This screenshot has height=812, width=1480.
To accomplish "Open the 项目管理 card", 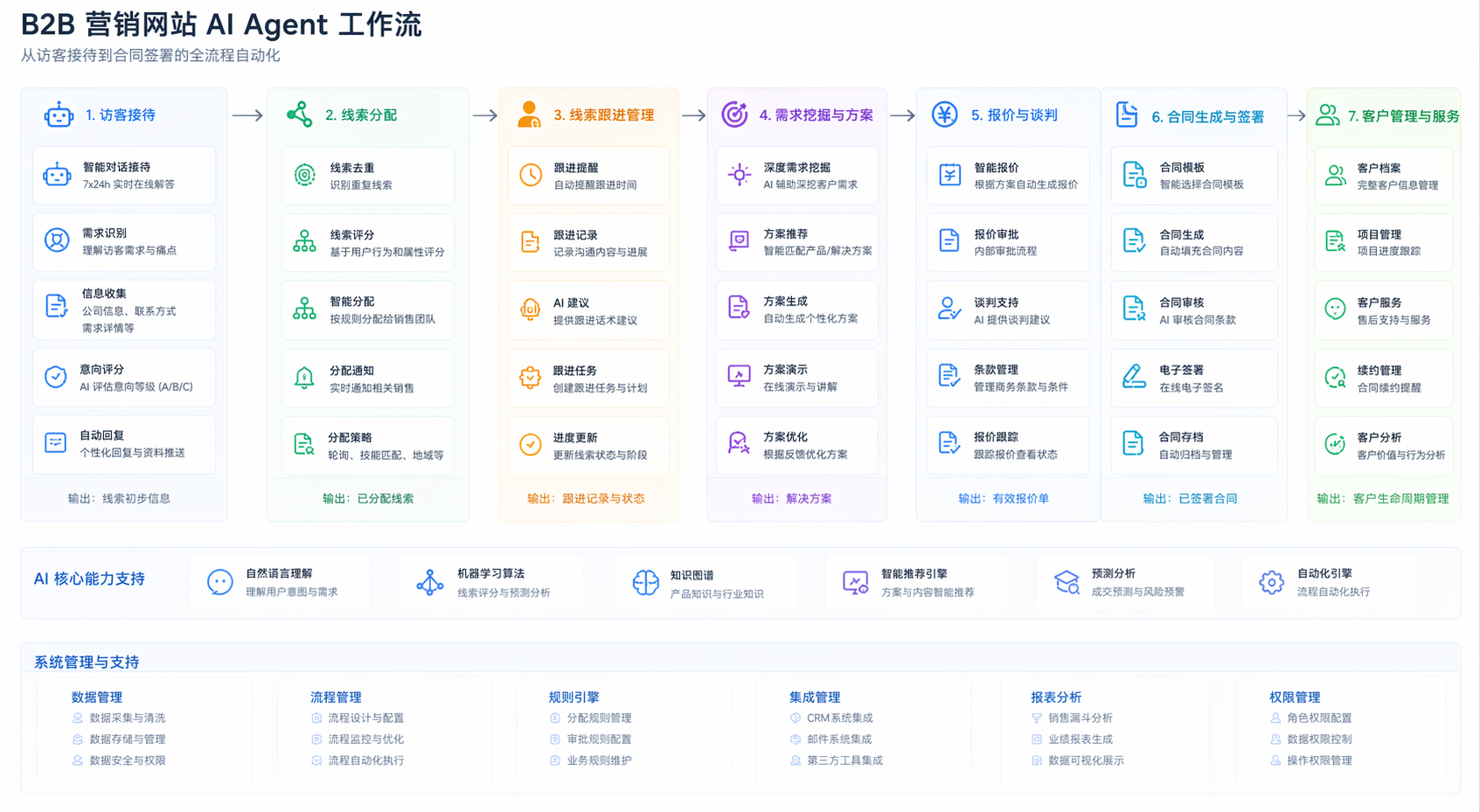I will point(1384,242).
